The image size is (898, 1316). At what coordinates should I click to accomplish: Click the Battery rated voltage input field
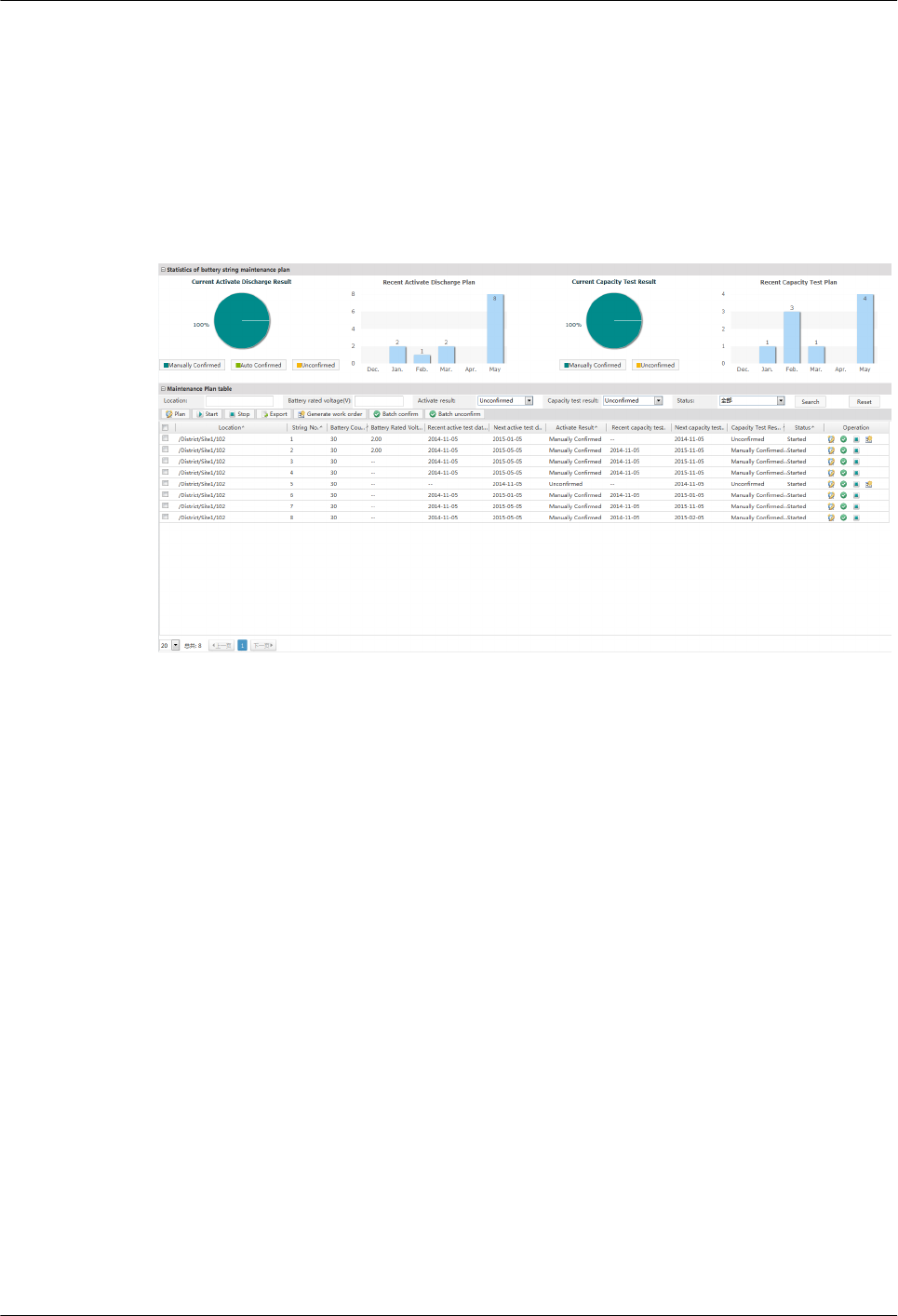pyautogui.click(x=379, y=401)
